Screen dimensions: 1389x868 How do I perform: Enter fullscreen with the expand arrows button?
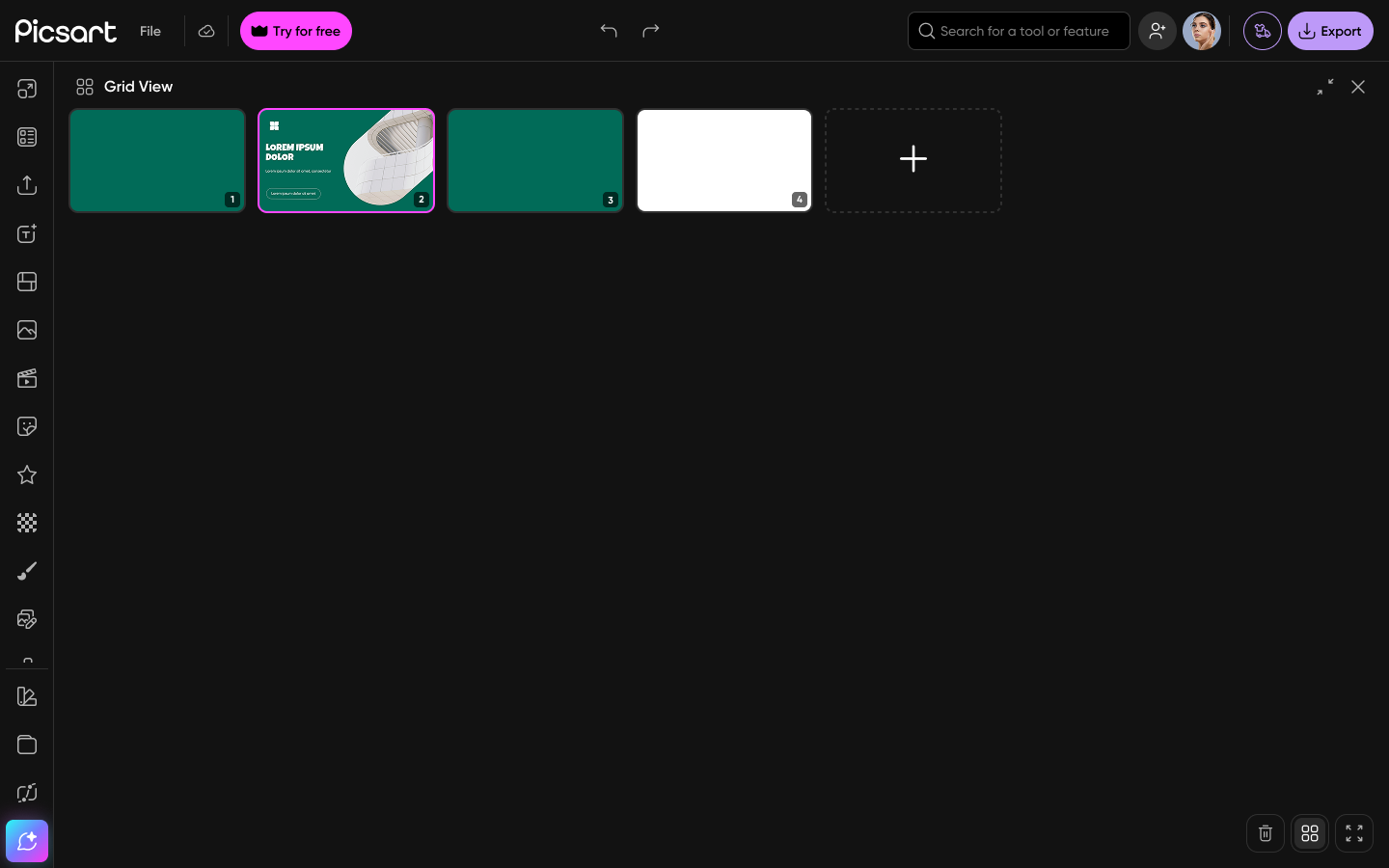tap(1354, 833)
